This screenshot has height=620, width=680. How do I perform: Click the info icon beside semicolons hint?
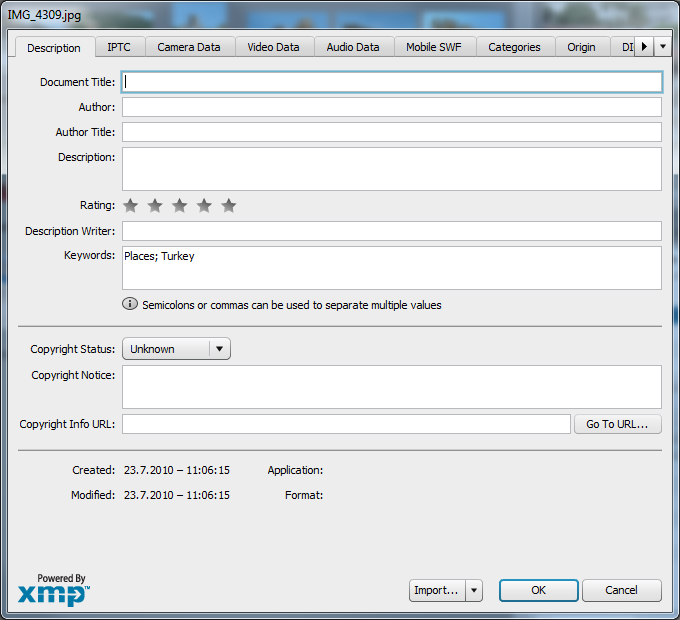coord(130,304)
